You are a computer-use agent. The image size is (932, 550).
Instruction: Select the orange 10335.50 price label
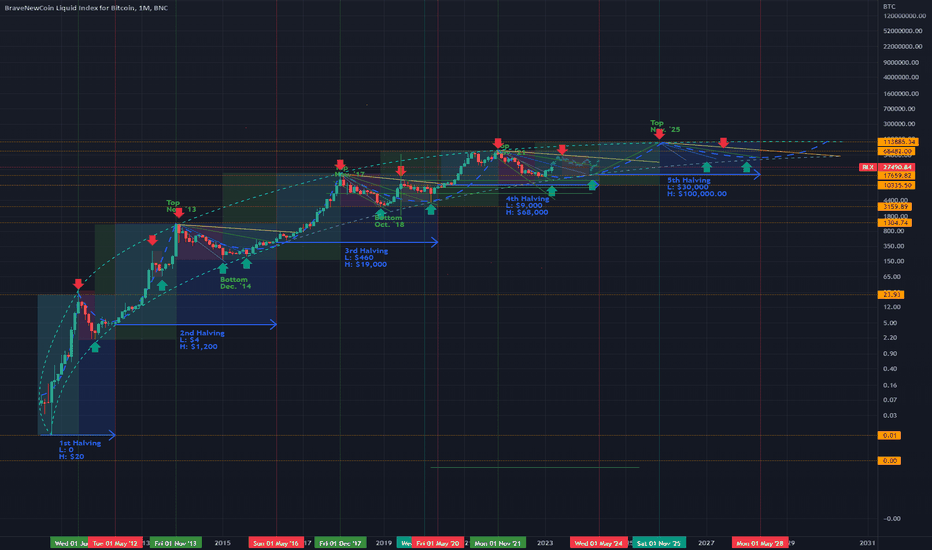pos(898,186)
